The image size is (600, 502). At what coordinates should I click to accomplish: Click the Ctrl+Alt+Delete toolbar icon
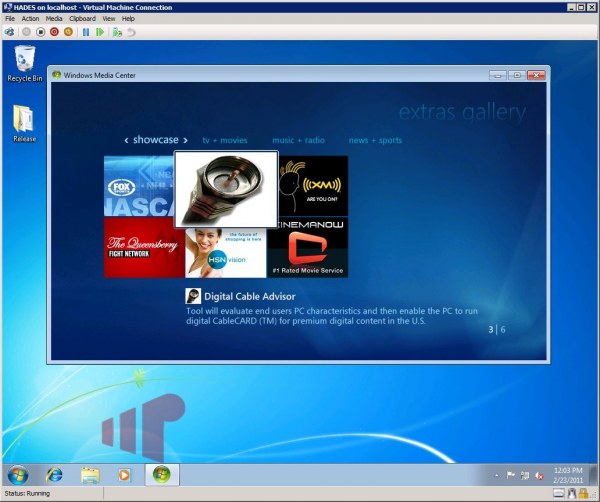pos(10,32)
